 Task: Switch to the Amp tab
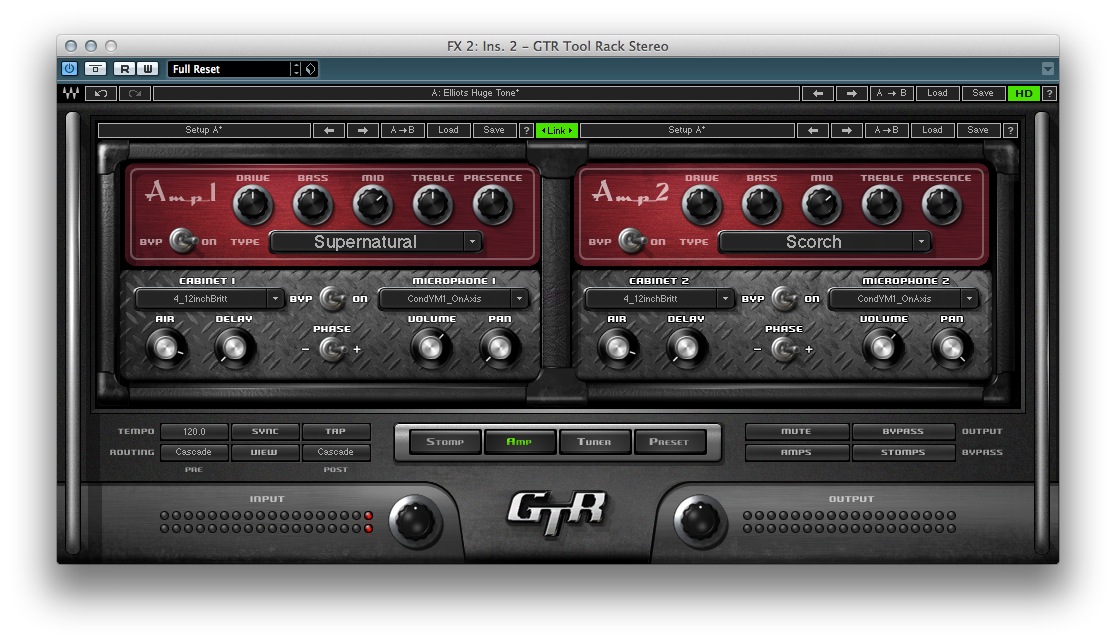pyautogui.click(x=520, y=442)
